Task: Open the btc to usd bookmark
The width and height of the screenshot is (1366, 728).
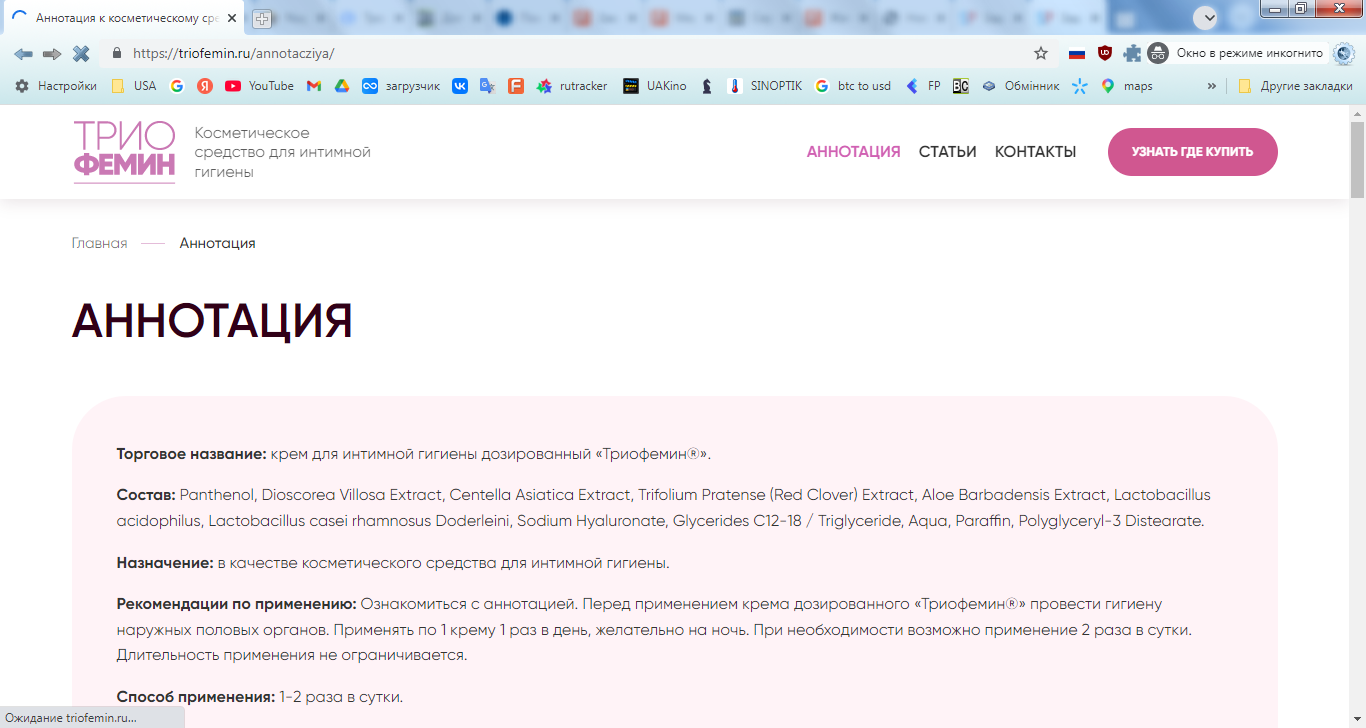Action: (853, 86)
